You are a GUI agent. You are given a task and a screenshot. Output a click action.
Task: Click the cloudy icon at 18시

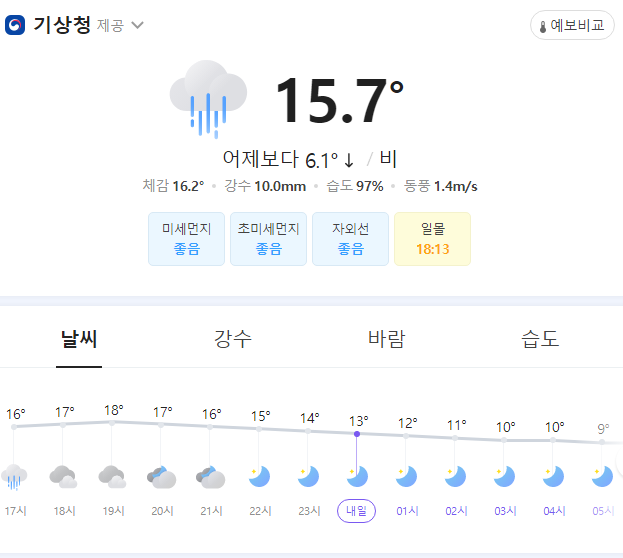tap(63, 477)
